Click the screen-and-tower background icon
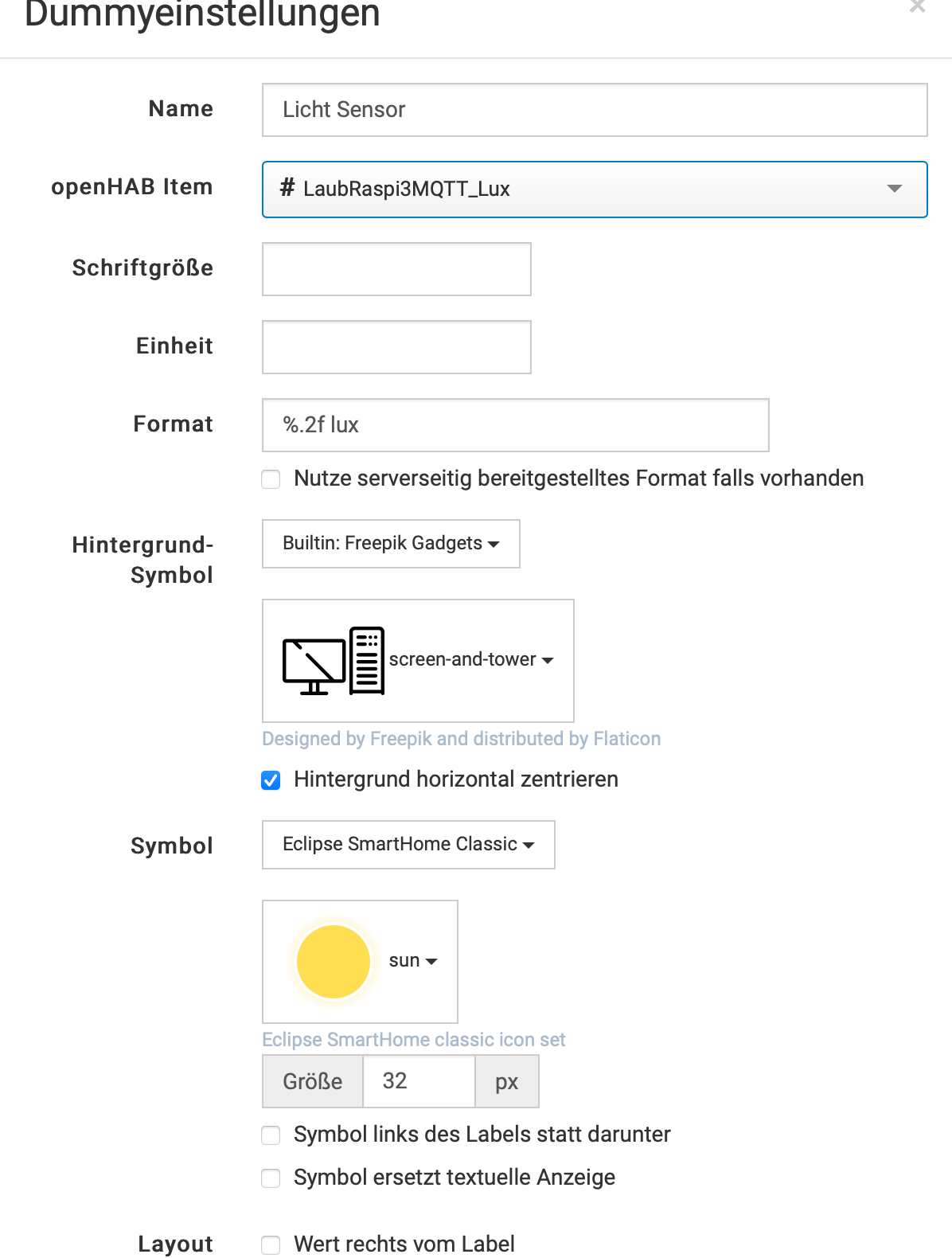The width and height of the screenshot is (952, 1258). pos(334,660)
